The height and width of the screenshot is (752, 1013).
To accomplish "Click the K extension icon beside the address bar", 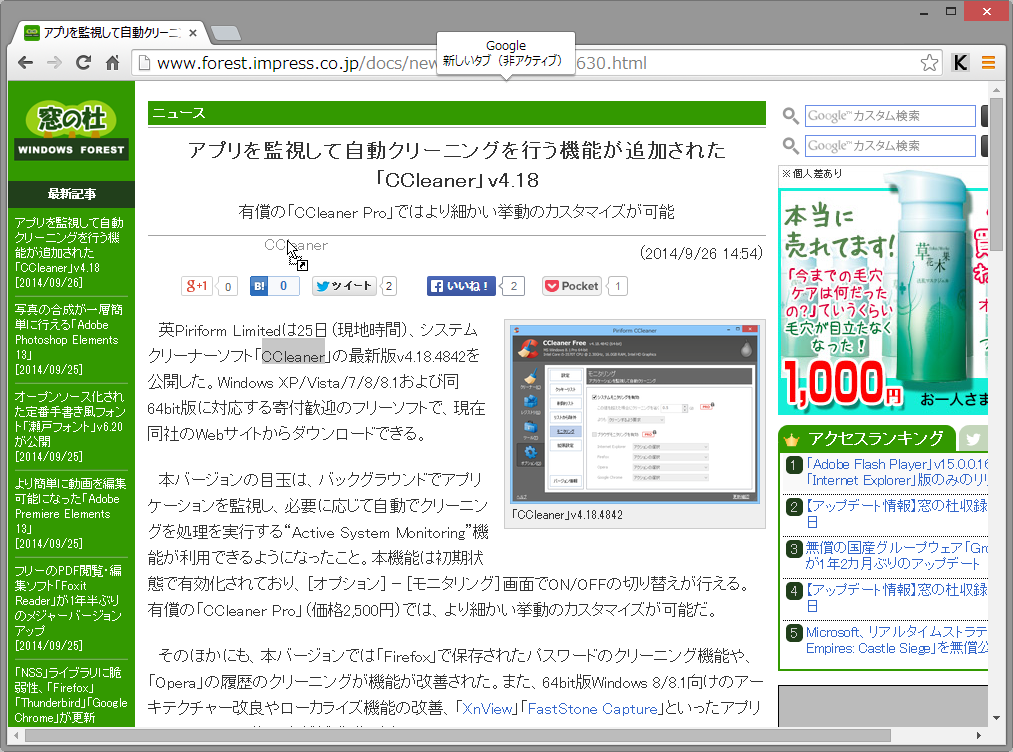I will click(959, 62).
